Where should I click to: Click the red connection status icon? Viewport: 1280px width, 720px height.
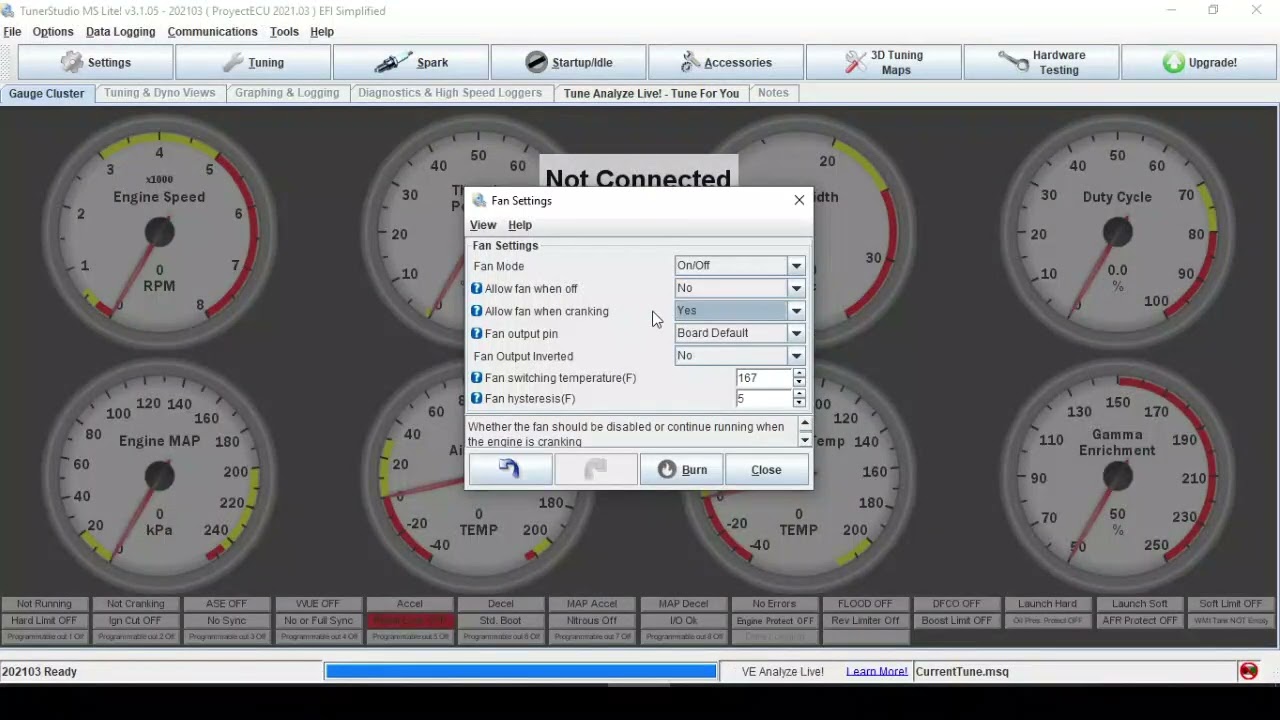coord(1248,671)
